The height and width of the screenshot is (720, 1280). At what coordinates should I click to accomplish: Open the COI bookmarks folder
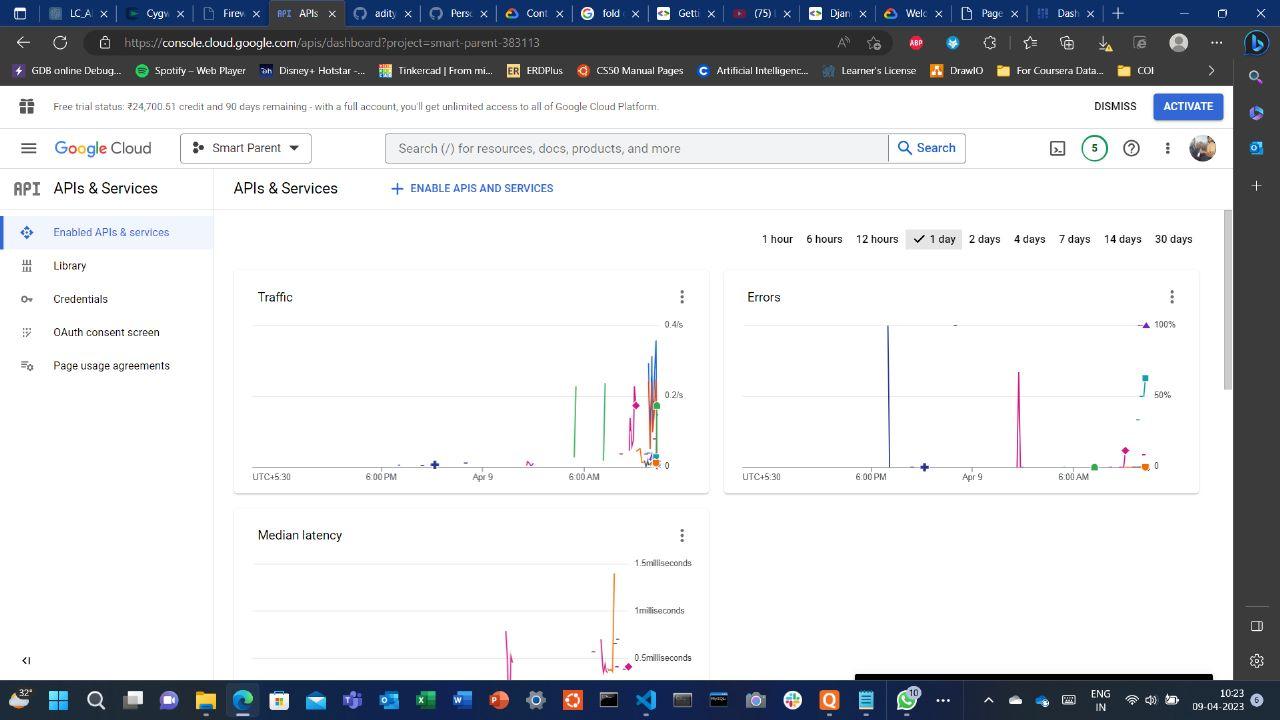point(1135,70)
